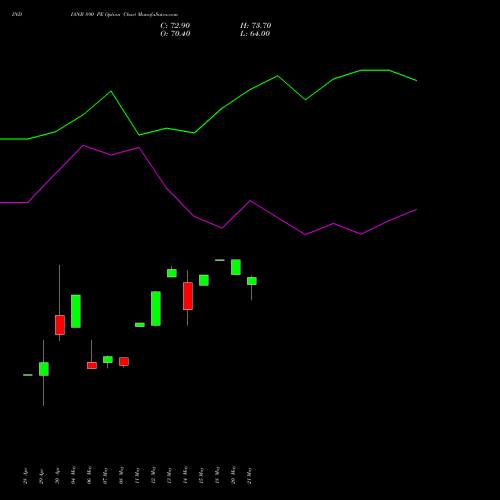Click the magenta indicator line's highest peak
The image size is (500, 500).
(x=83, y=145)
